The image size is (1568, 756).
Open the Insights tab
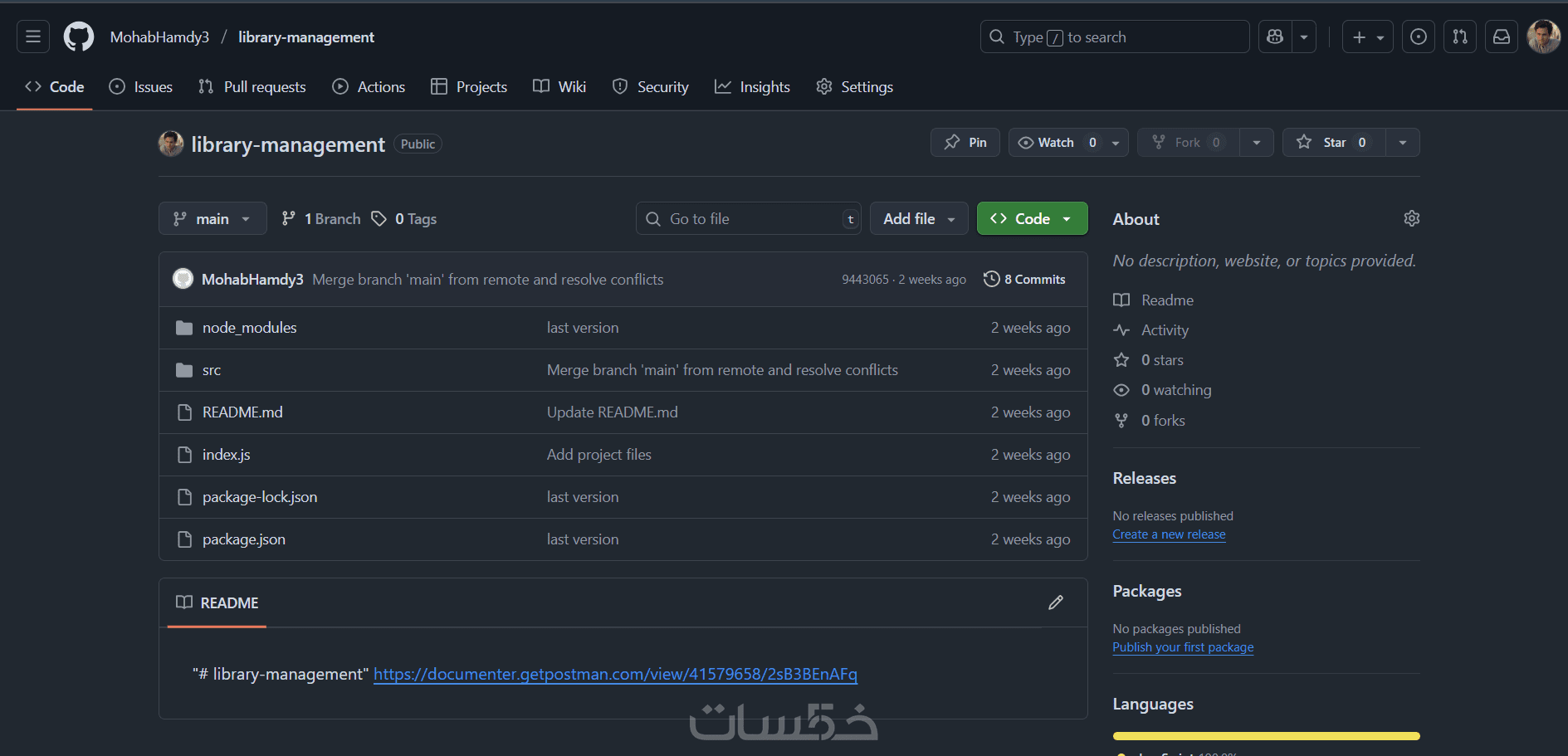752,87
